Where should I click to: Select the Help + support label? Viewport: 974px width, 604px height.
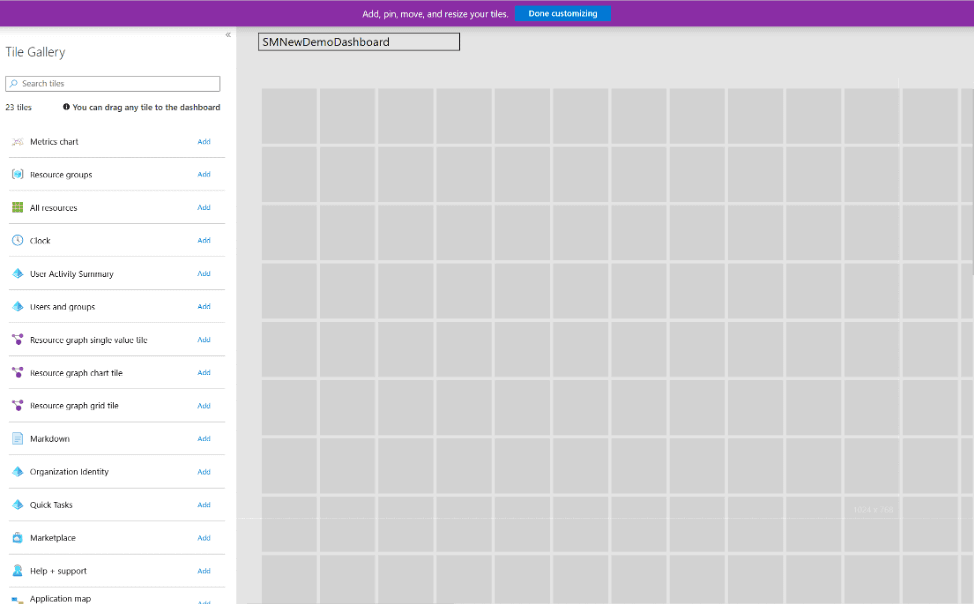[x=58, y=571]
